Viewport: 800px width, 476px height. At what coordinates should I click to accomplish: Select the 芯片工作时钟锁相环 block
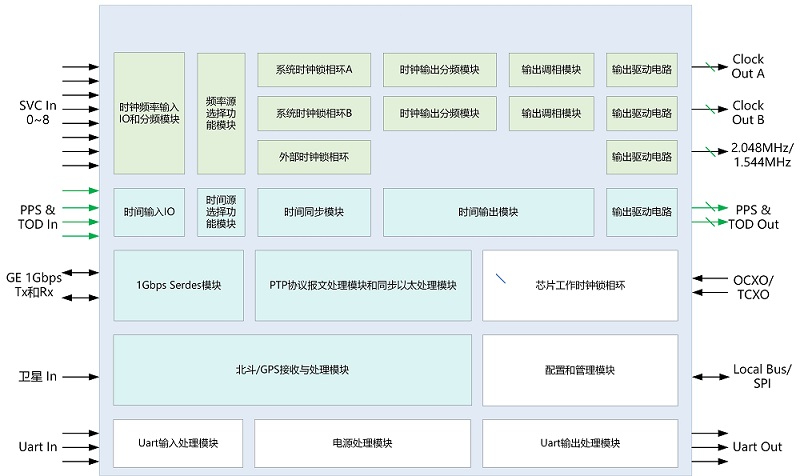point(580,285)
